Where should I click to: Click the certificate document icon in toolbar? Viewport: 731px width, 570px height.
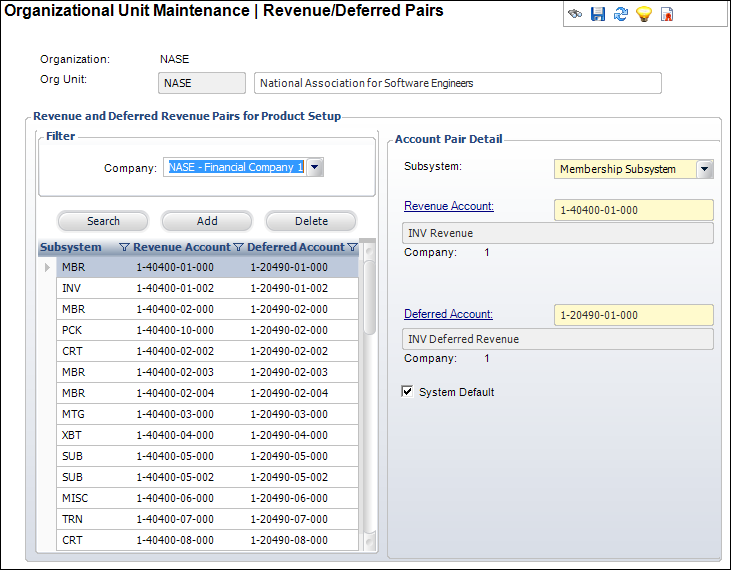pyautogui.click(x=667, y=14)
